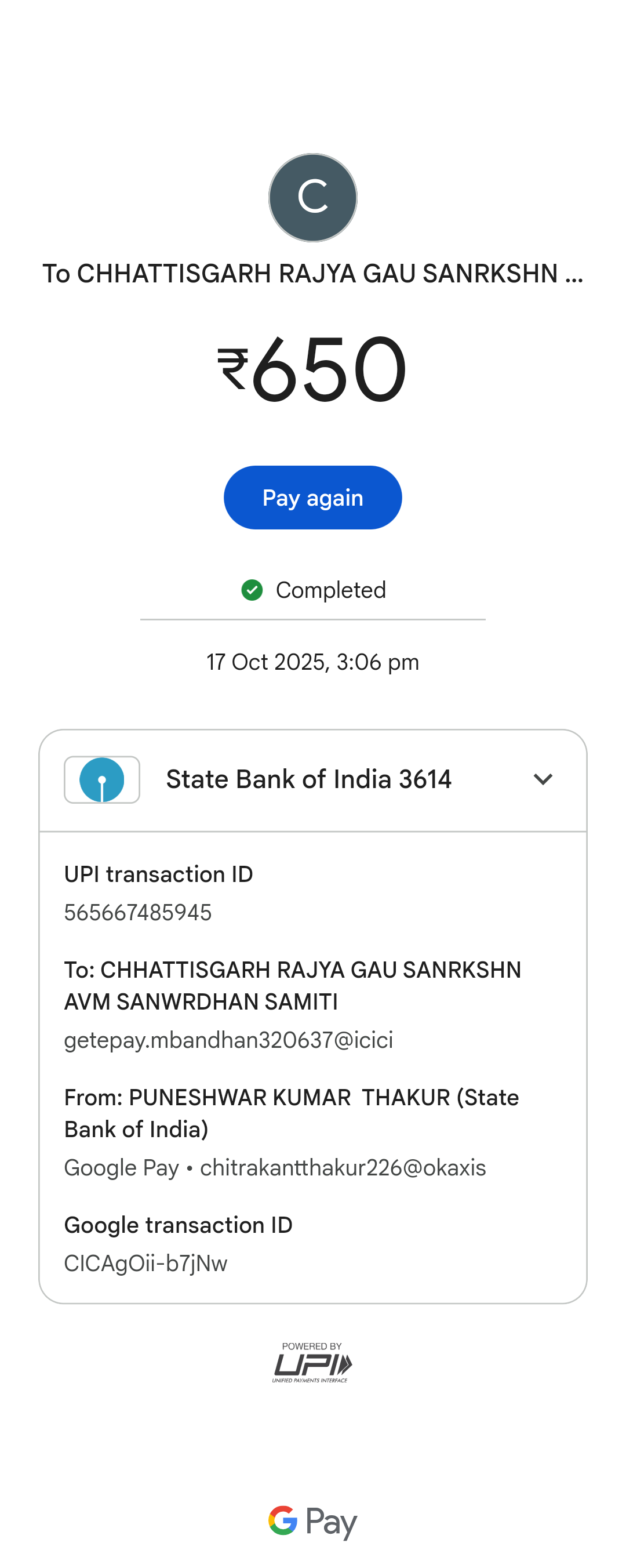Select the ₹650 amount text
The image size is (626, 1568).
point(329,370)
